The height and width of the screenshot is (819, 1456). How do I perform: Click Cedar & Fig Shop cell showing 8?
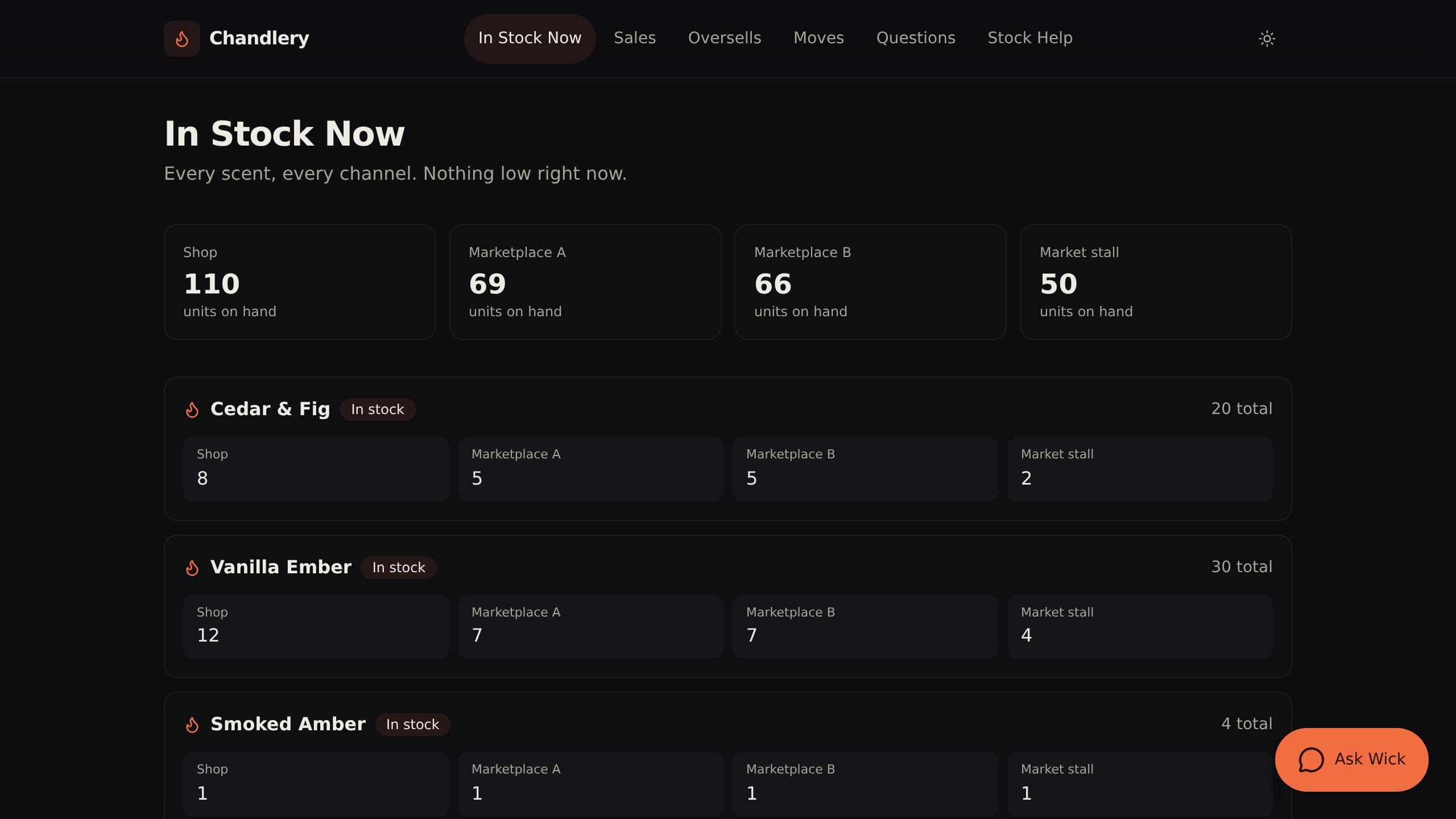tap(316, 469)
